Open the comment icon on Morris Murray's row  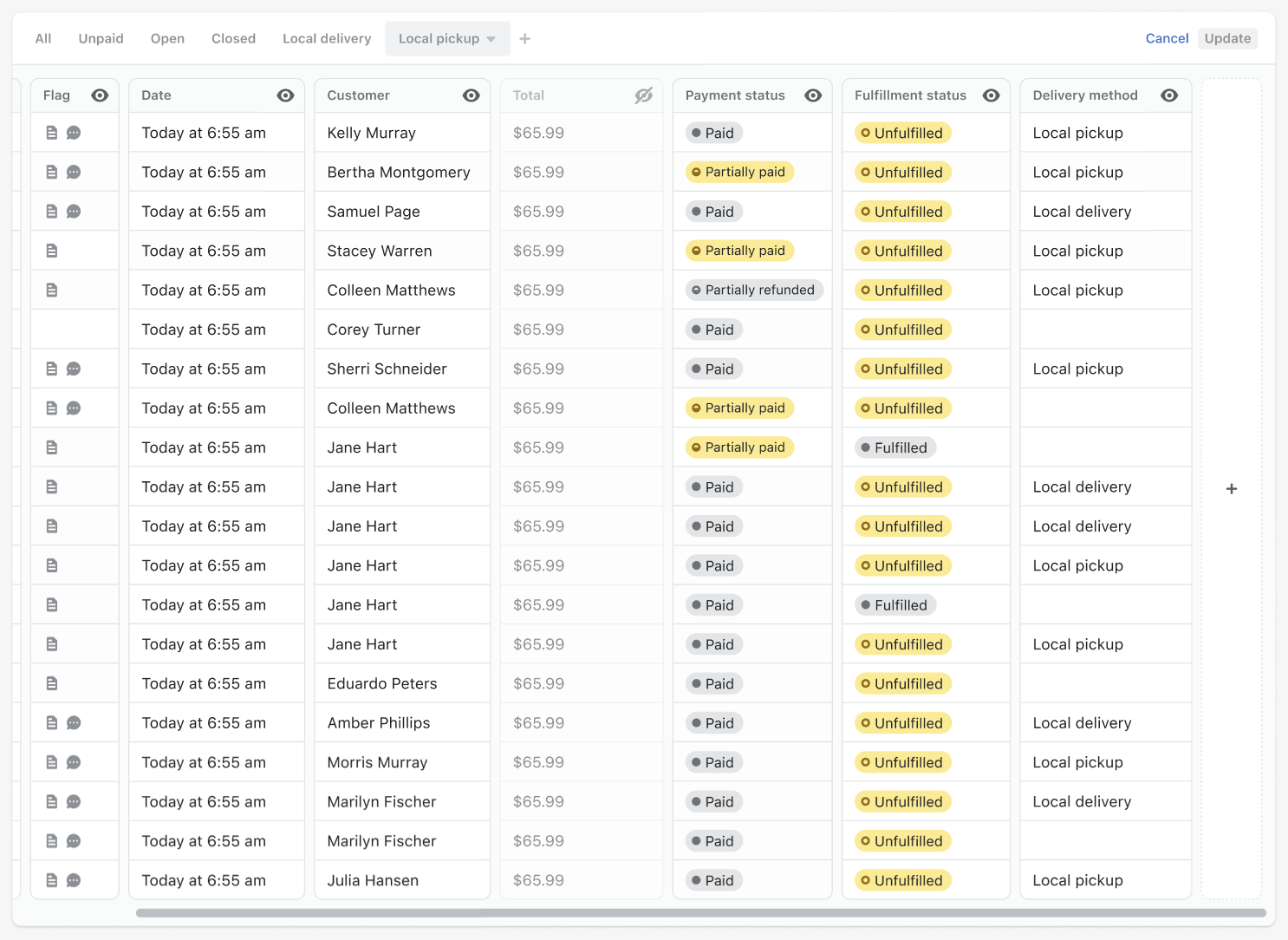tap(74, 761)
